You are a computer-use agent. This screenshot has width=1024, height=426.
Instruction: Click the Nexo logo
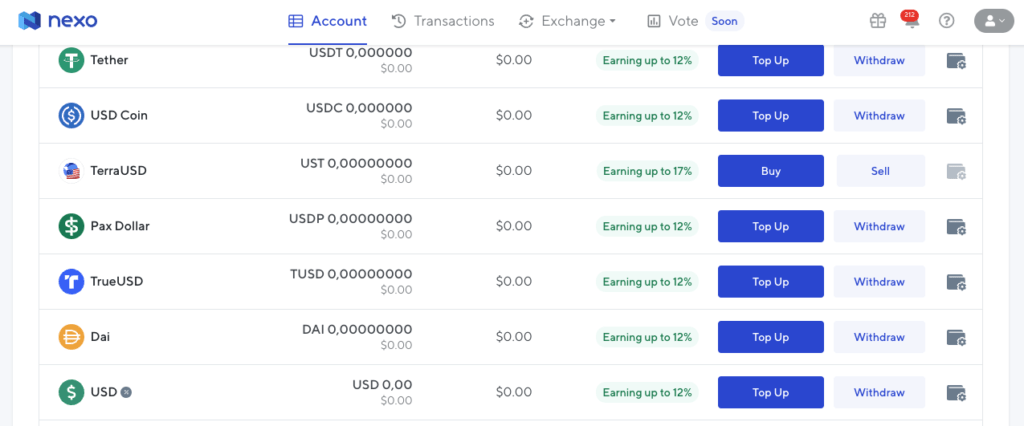click(x=57, y=21)
